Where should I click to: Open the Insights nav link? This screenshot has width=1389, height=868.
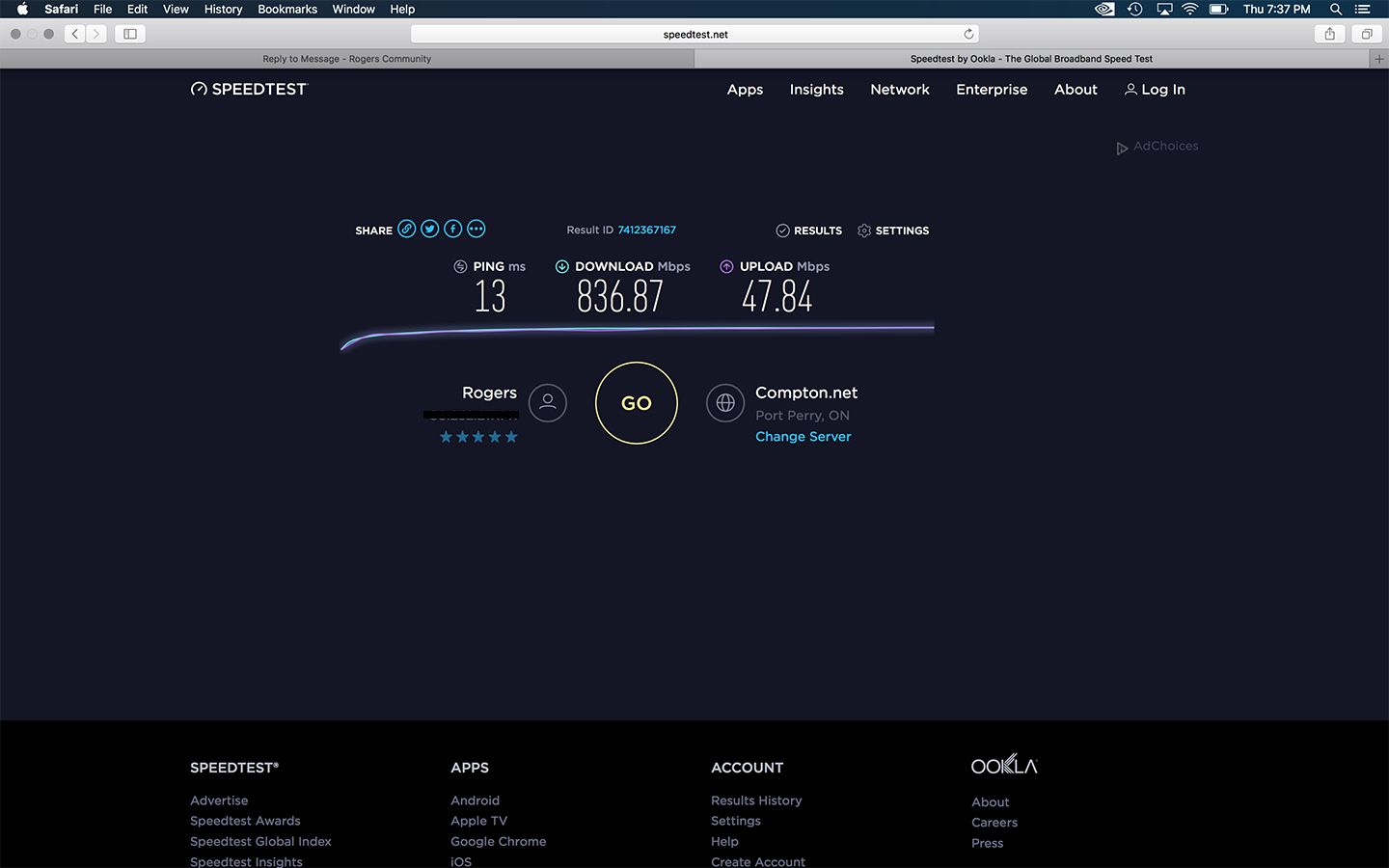click(817, 90)
